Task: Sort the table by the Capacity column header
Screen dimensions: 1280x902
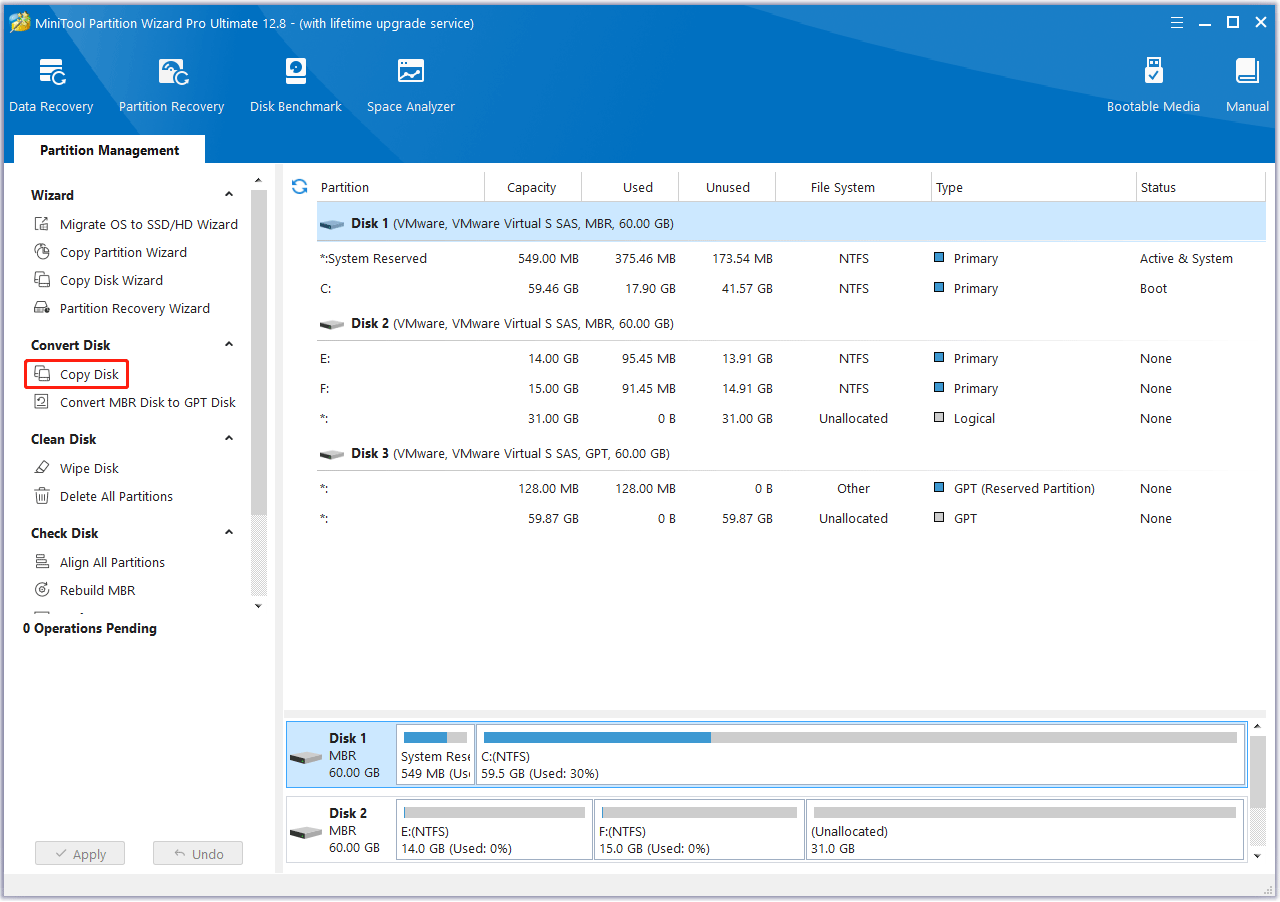Action: [x=531, y=187]
